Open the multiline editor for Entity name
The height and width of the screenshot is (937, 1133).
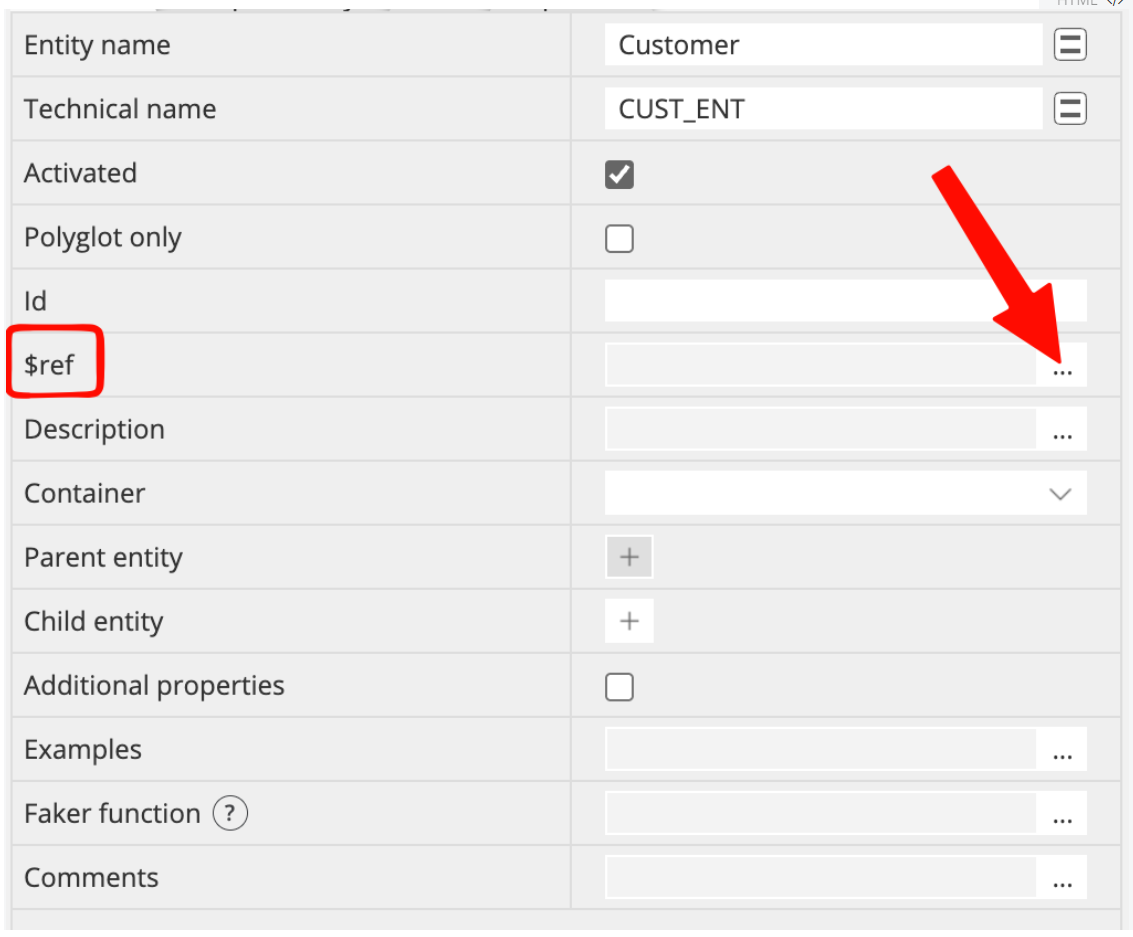click(1069, 44)
